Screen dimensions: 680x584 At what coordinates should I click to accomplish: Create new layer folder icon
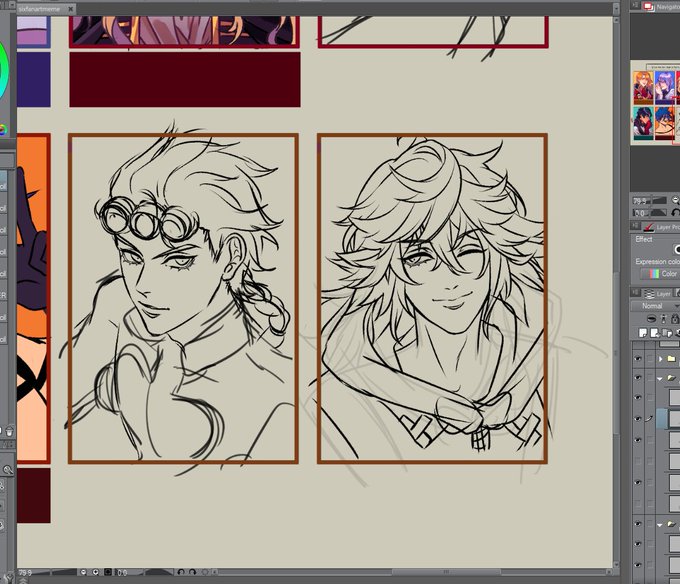pos(667,333)
